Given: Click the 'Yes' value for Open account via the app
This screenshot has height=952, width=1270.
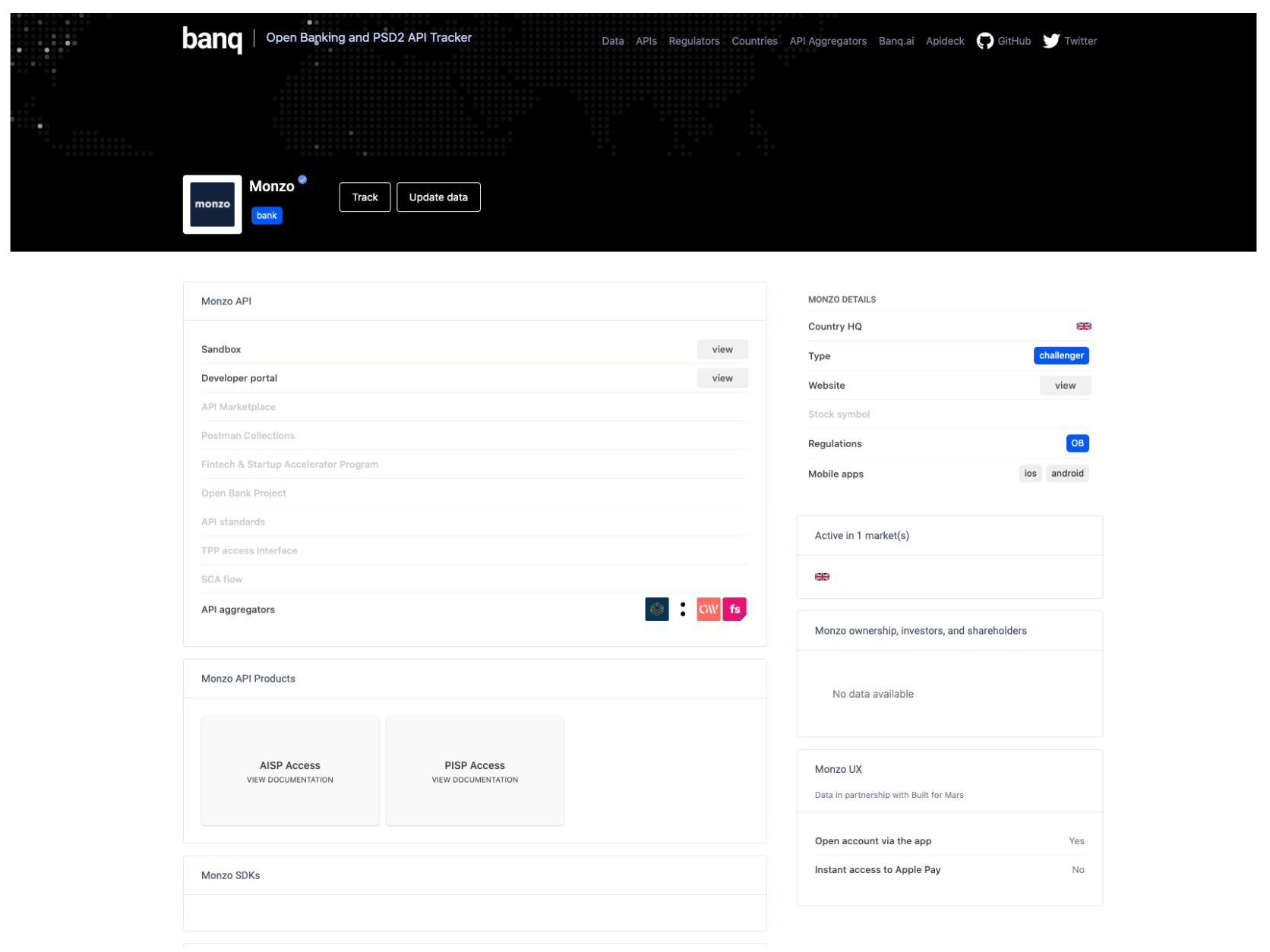Looking at the screenshot, I should coord(1076,841).
